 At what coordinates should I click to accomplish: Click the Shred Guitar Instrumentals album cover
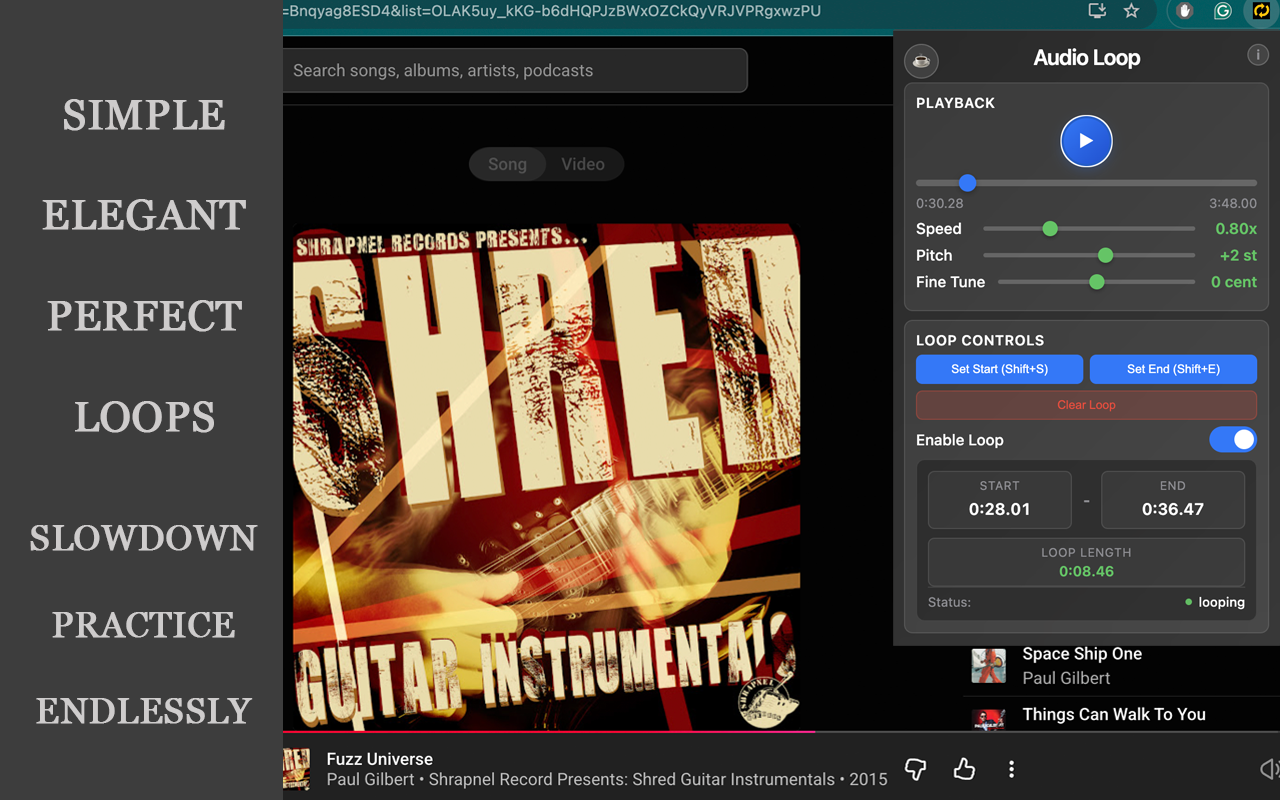546,477
